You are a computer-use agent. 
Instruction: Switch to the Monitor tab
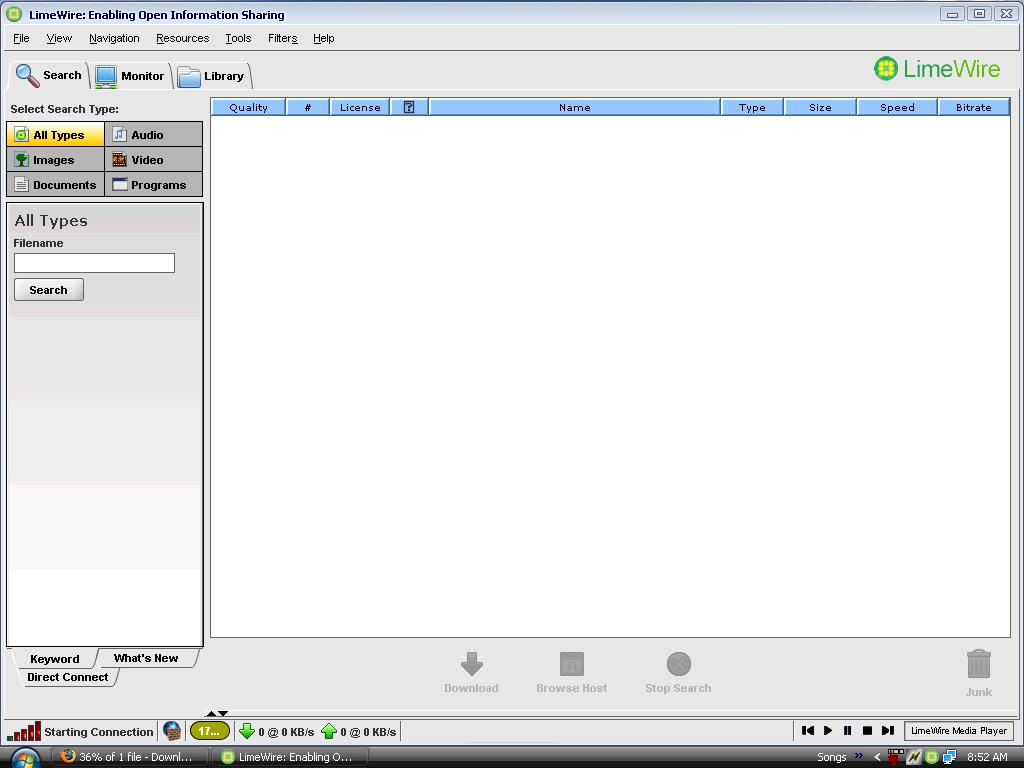[131, 76]
